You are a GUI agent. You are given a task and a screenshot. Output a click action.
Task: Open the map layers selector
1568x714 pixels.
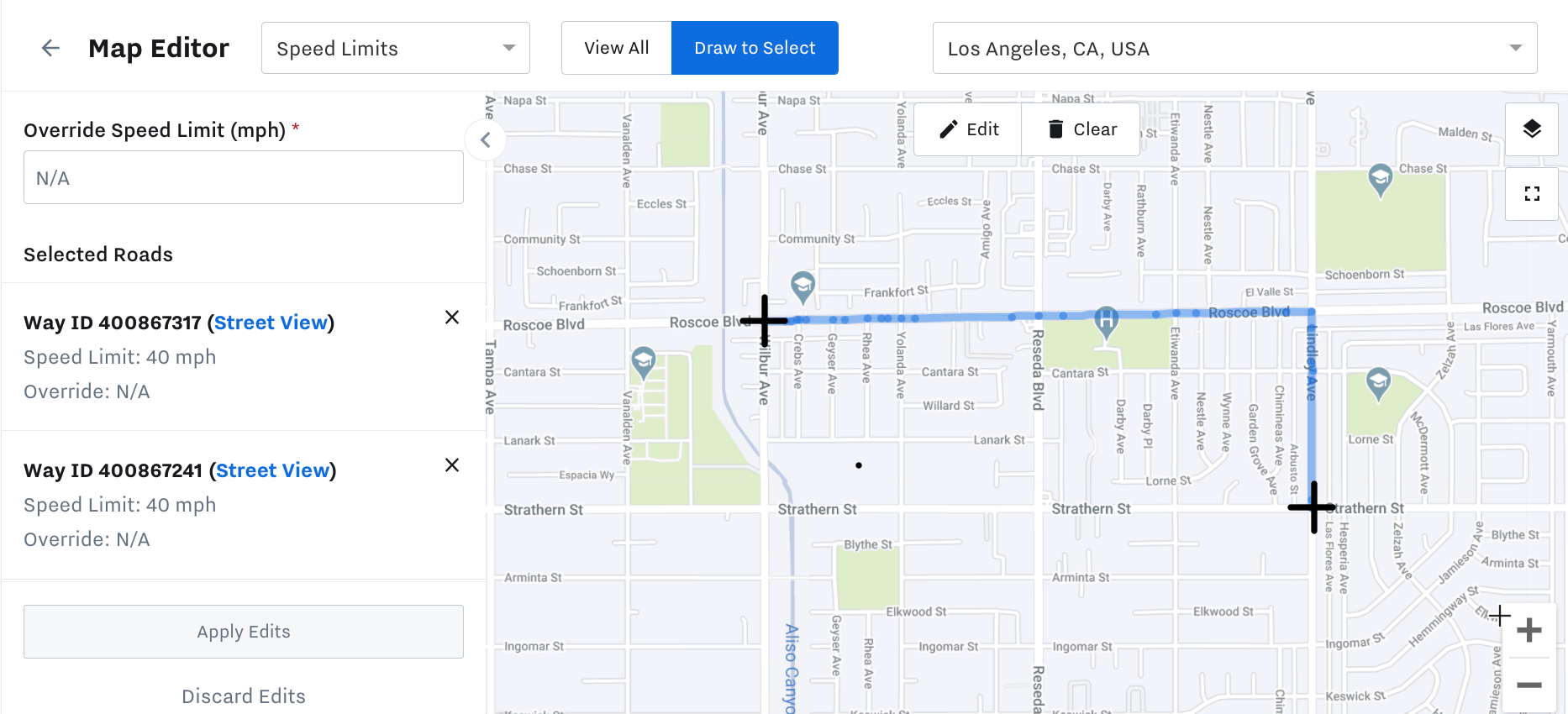click(1532, 129)
